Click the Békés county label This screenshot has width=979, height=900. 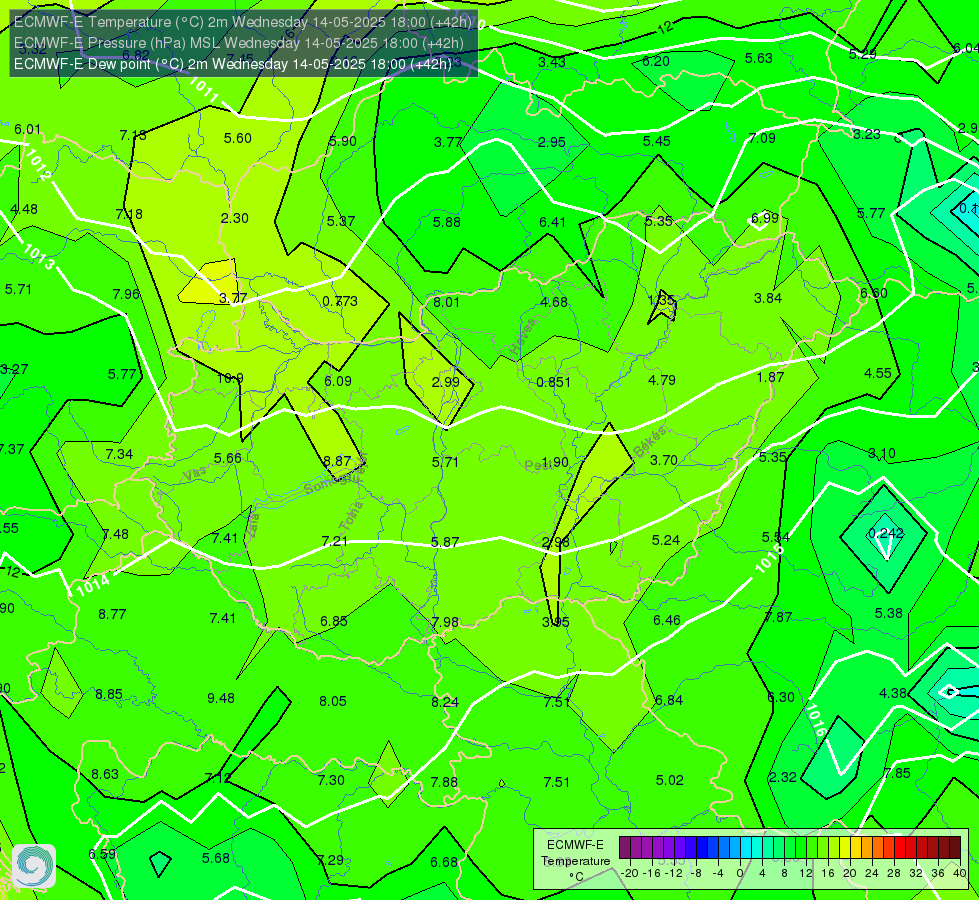[x=649, y=441]
